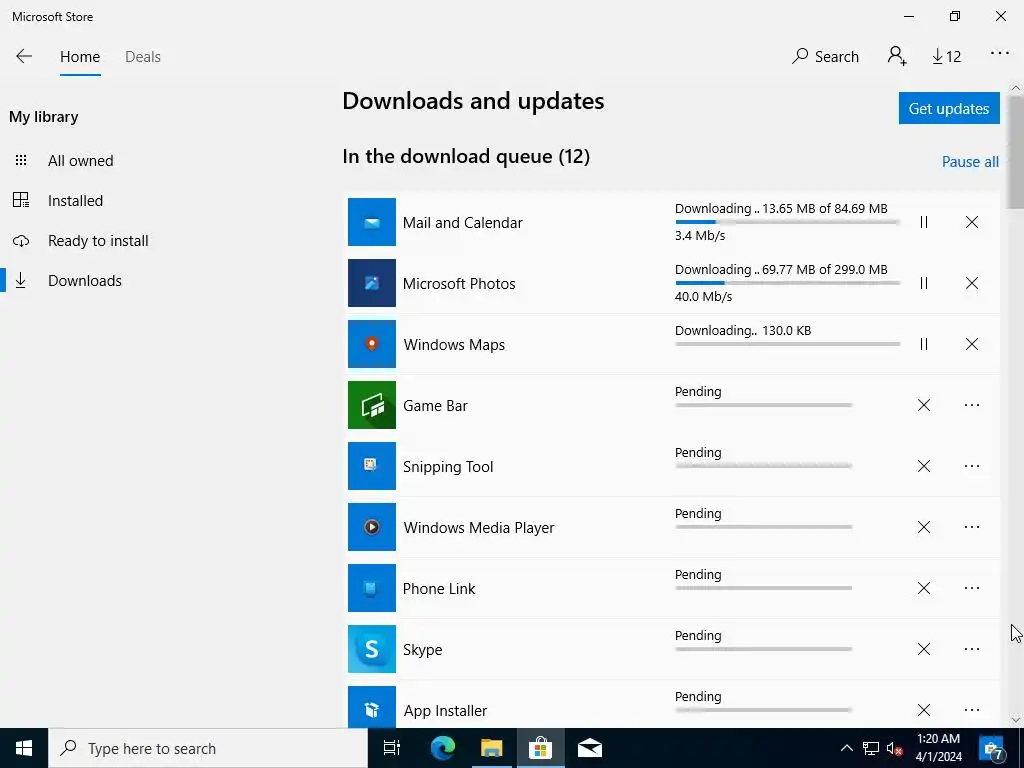The image size is (1024, 768).
Task: Open the See more ellipsis menu at top right
Action: click(1000, 54)
